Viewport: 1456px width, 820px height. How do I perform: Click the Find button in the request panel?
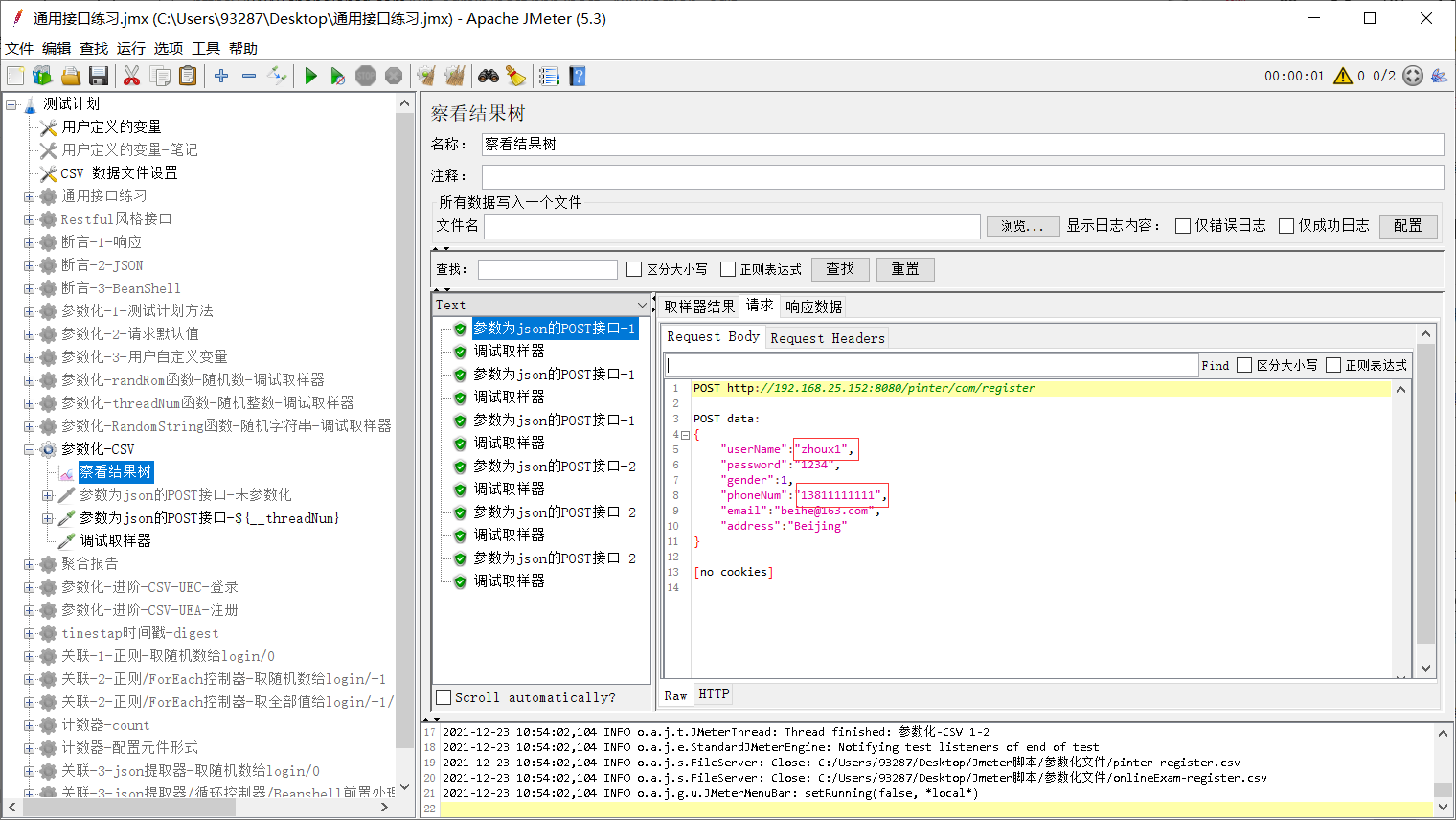pos(1216,365)
